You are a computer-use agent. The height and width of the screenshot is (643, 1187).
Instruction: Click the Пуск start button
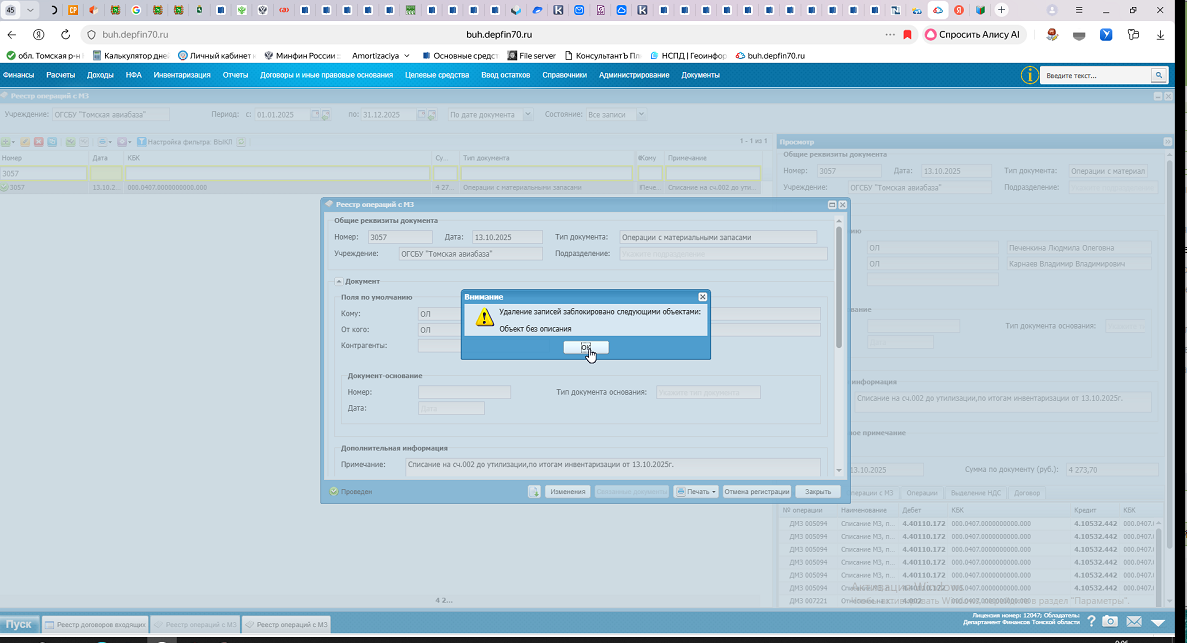pyautogui.click(x=19, y=624)
